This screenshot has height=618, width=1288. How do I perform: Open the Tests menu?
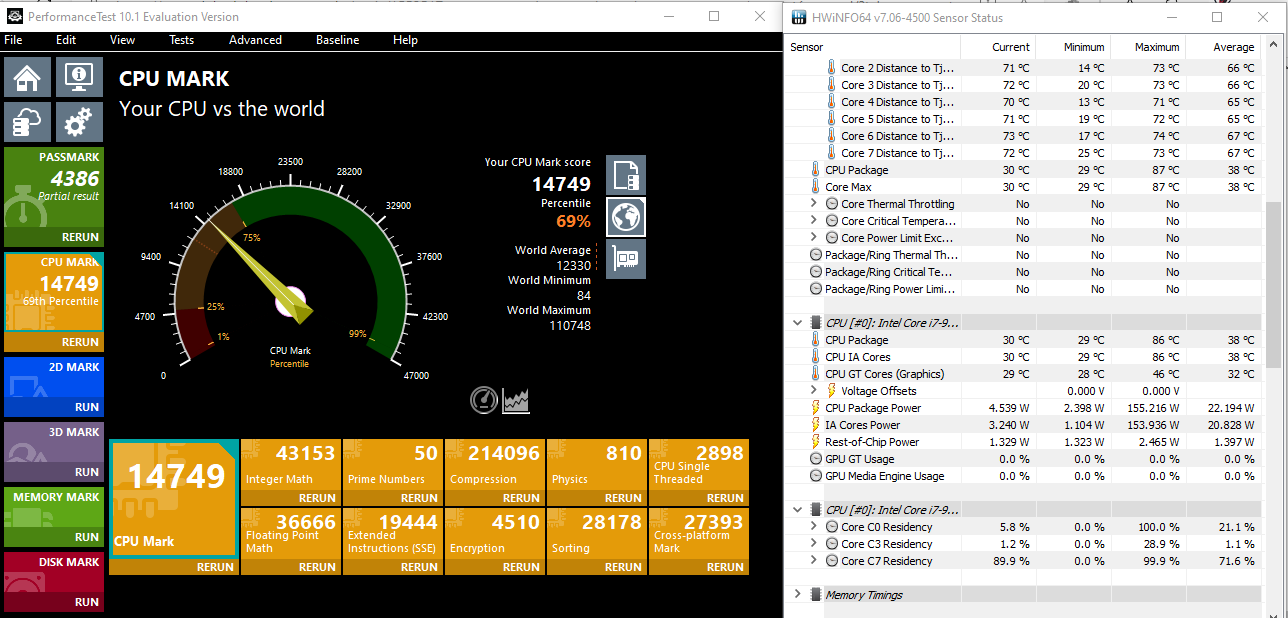[181, 40]
